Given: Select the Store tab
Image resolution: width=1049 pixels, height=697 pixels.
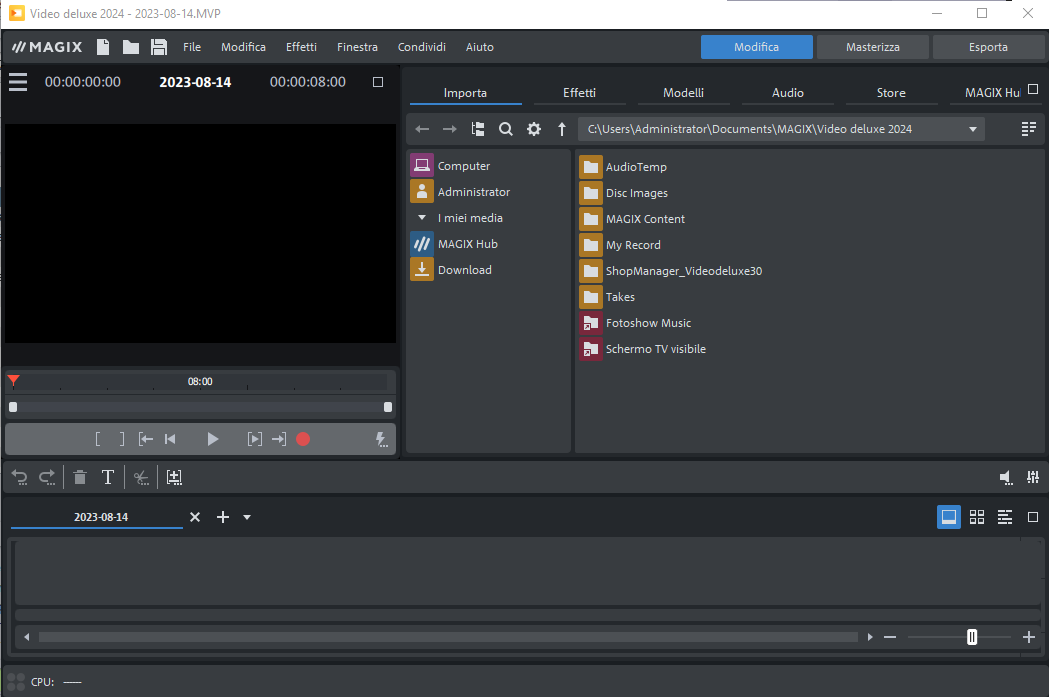Looking at the screenshot, I should (x=891, y=93).
